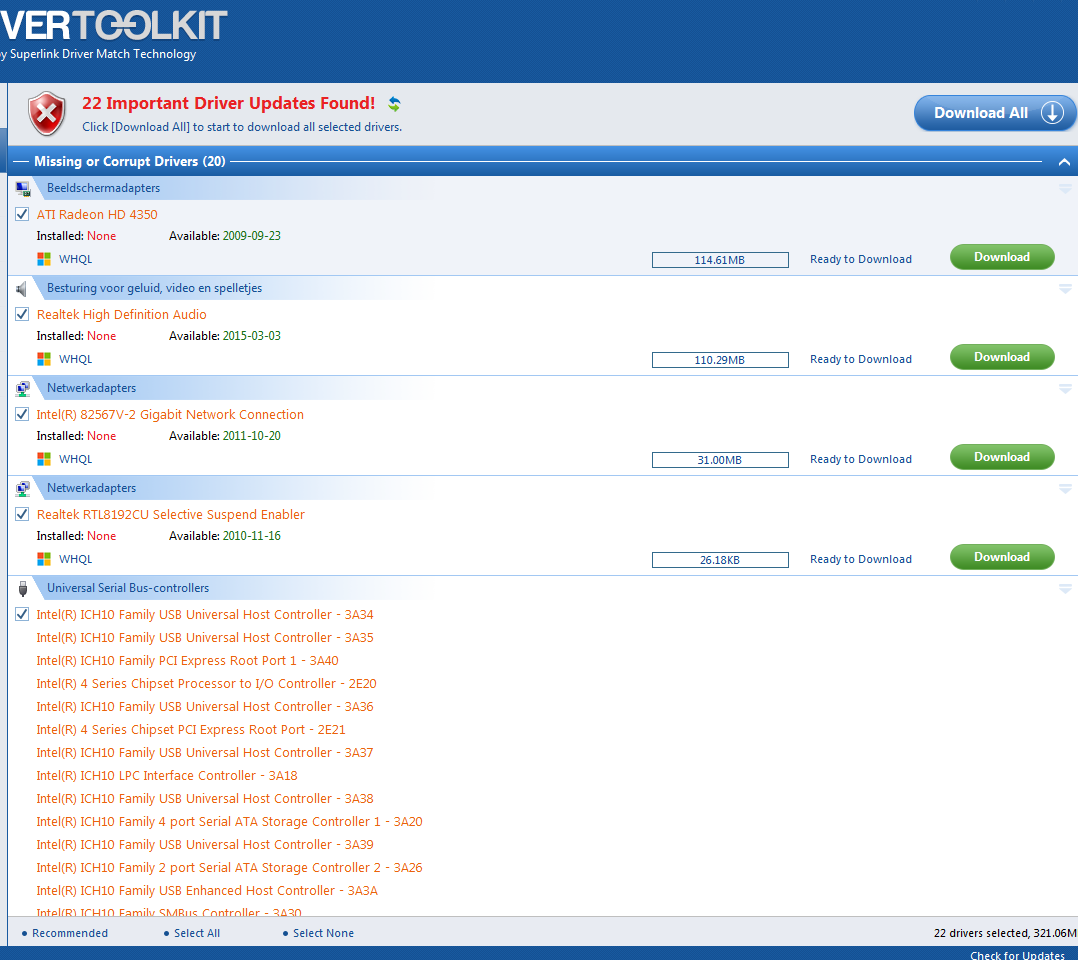This screenshot has width=1078, height=960.
Task: Click Ready to Download status for Realtek RTL8192CU
Action: click(861, 559)
